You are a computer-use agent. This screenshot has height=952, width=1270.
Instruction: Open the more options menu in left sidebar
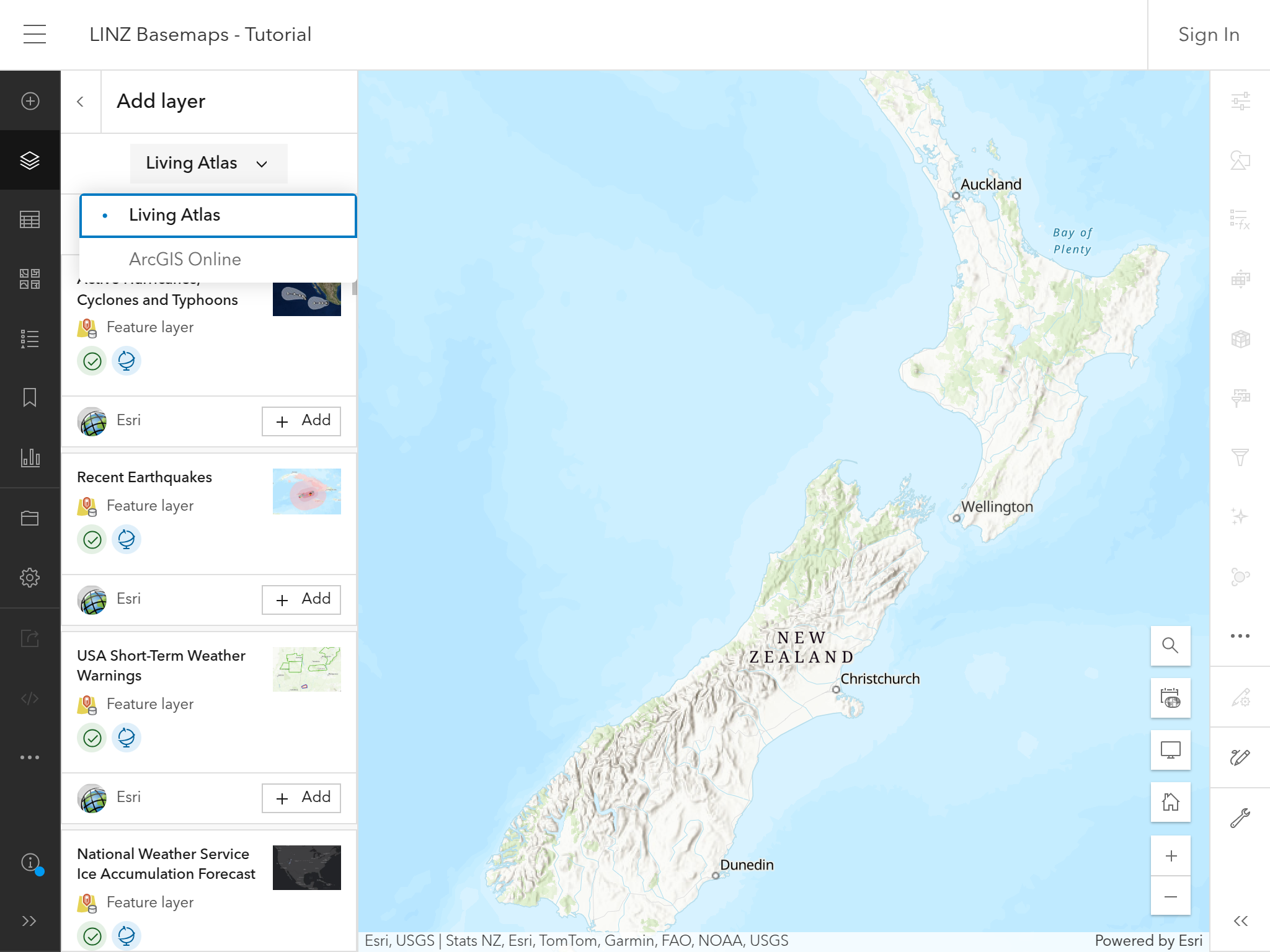pyautogui.click(x=30, y=757)
